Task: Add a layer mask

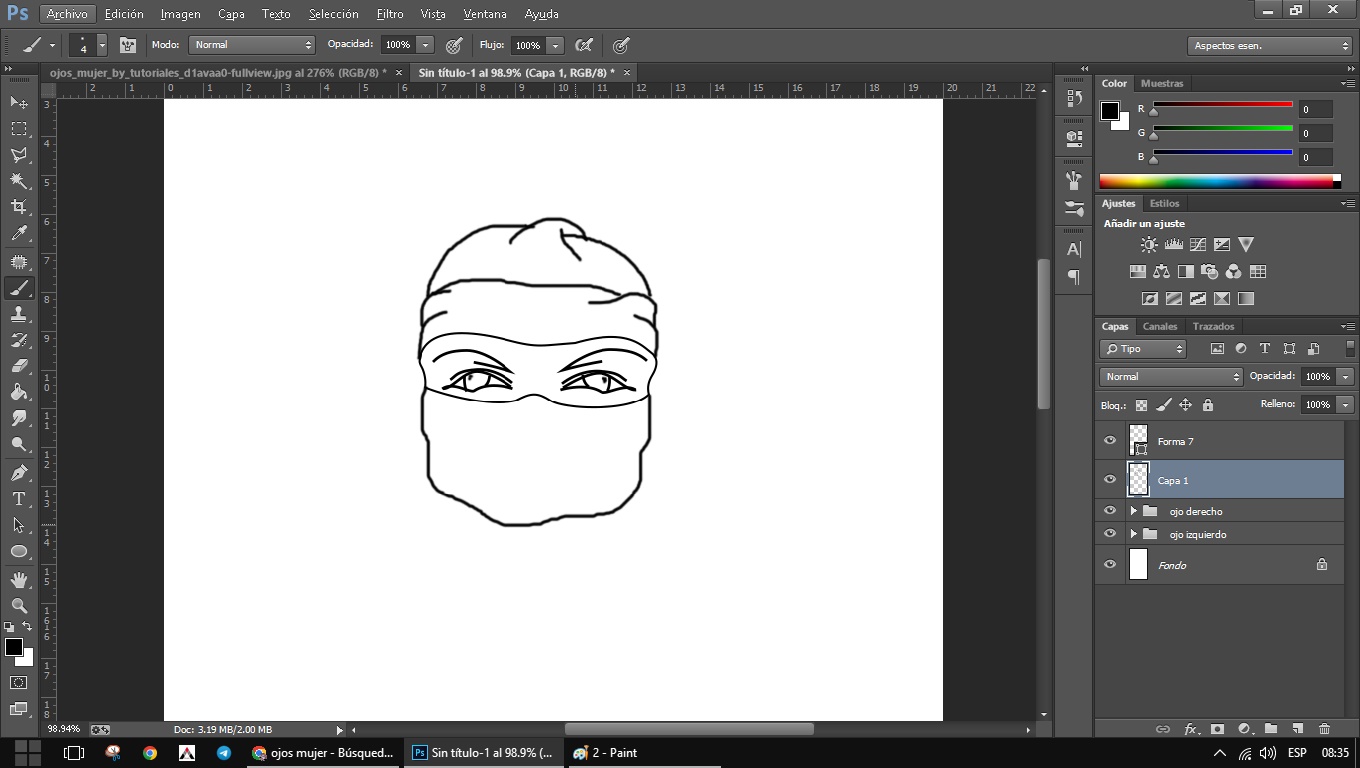Action: [x=1217, y=729]
